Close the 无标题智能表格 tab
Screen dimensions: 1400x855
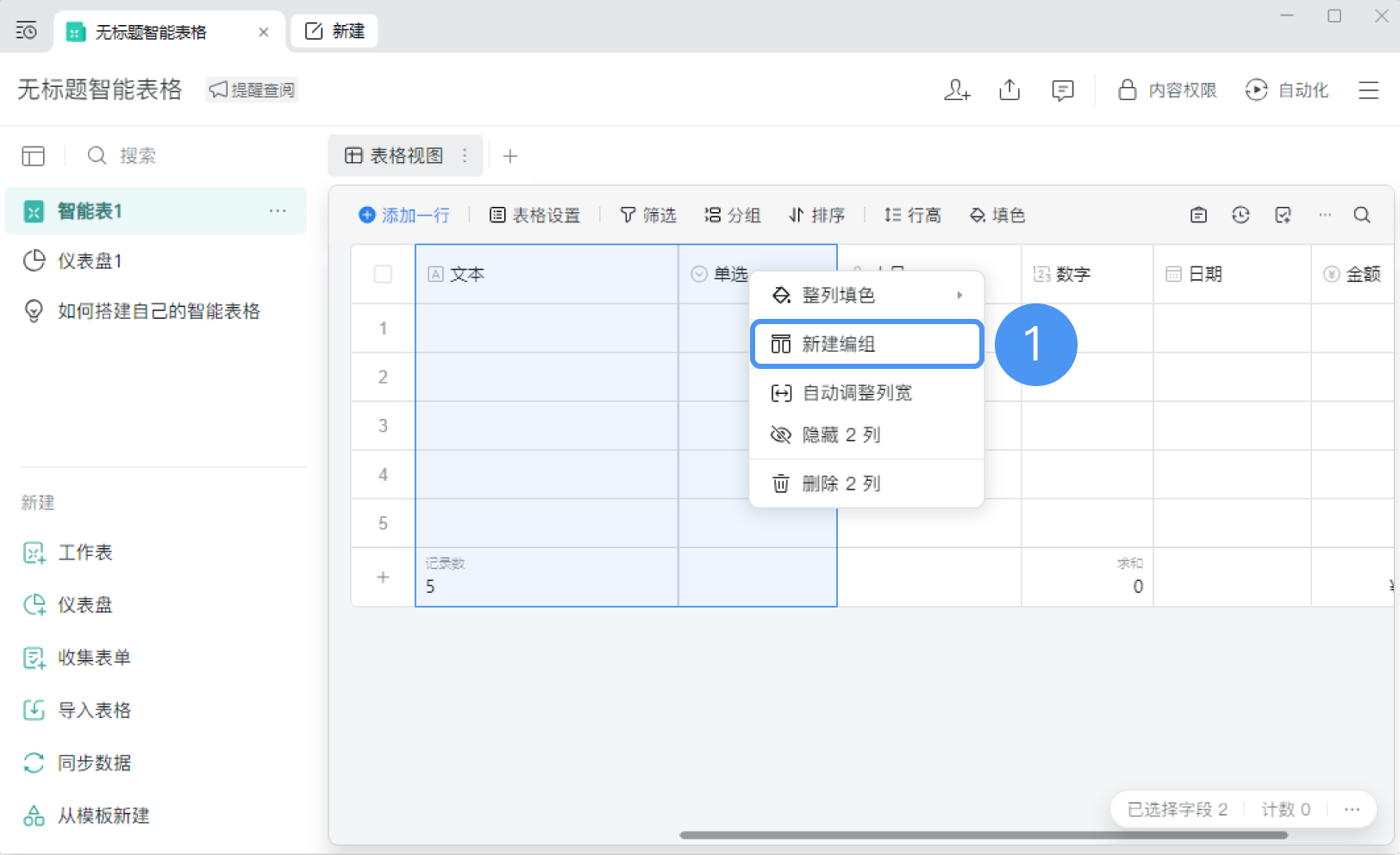(264, 32)
